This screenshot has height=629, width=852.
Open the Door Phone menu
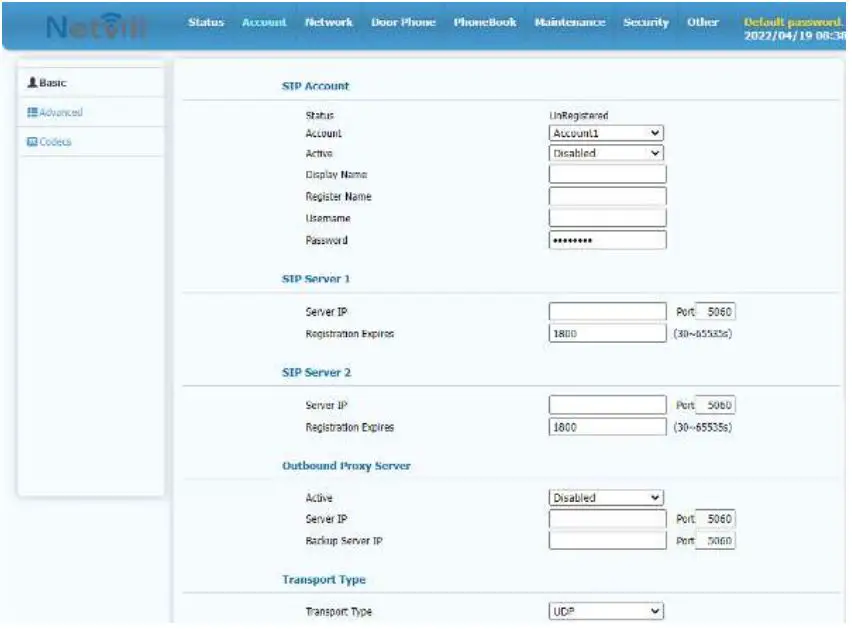click(x=403, y=22)
